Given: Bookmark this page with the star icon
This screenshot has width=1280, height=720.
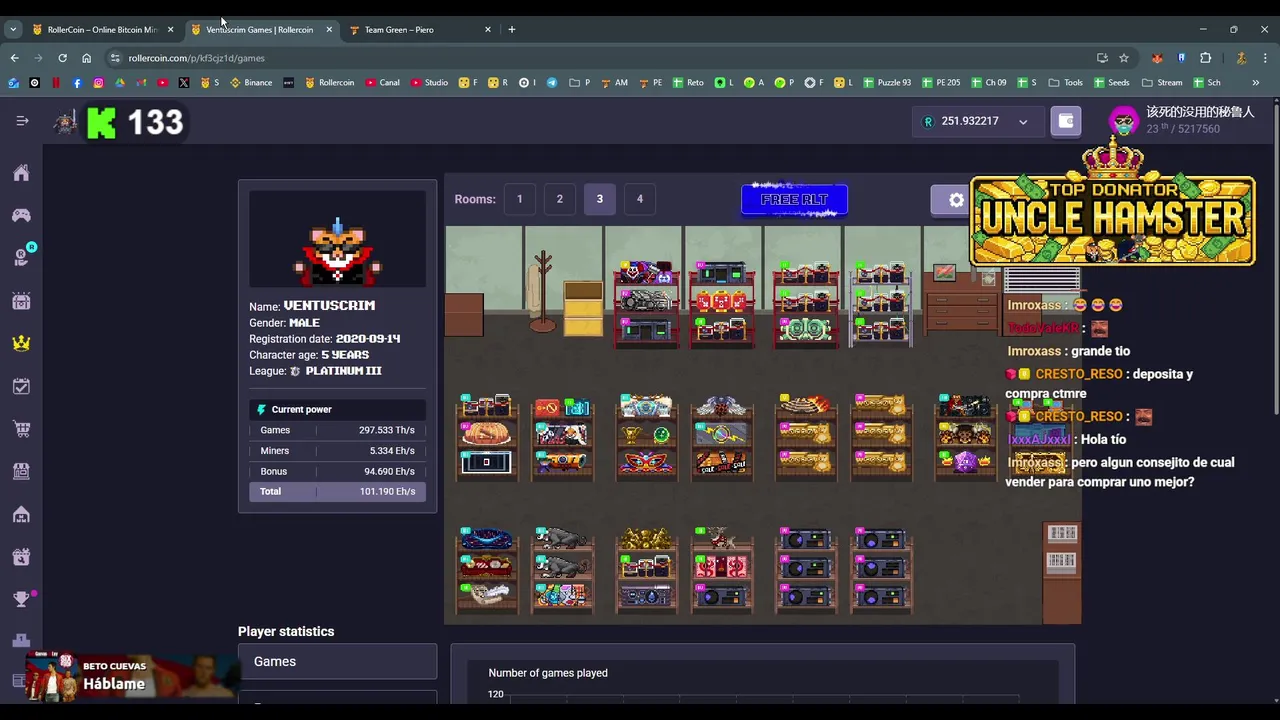Looking at the screenshot, I should click(1124, 58).
